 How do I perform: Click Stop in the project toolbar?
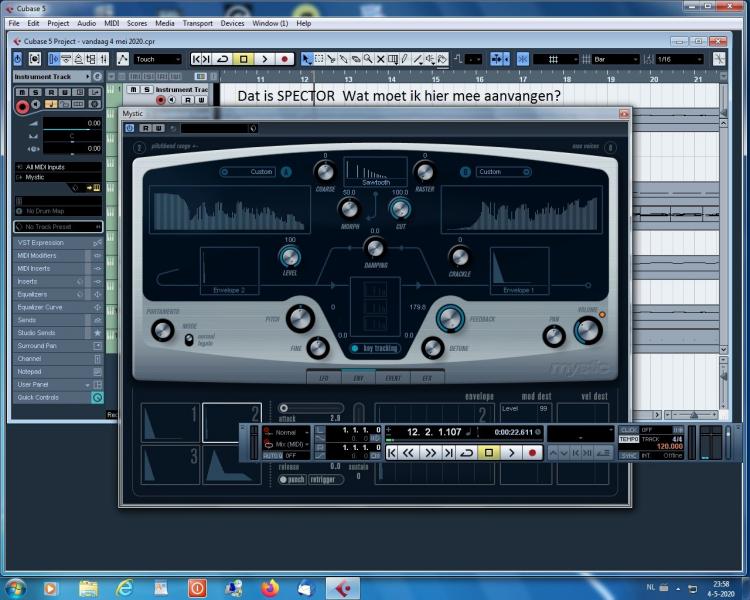243,59
